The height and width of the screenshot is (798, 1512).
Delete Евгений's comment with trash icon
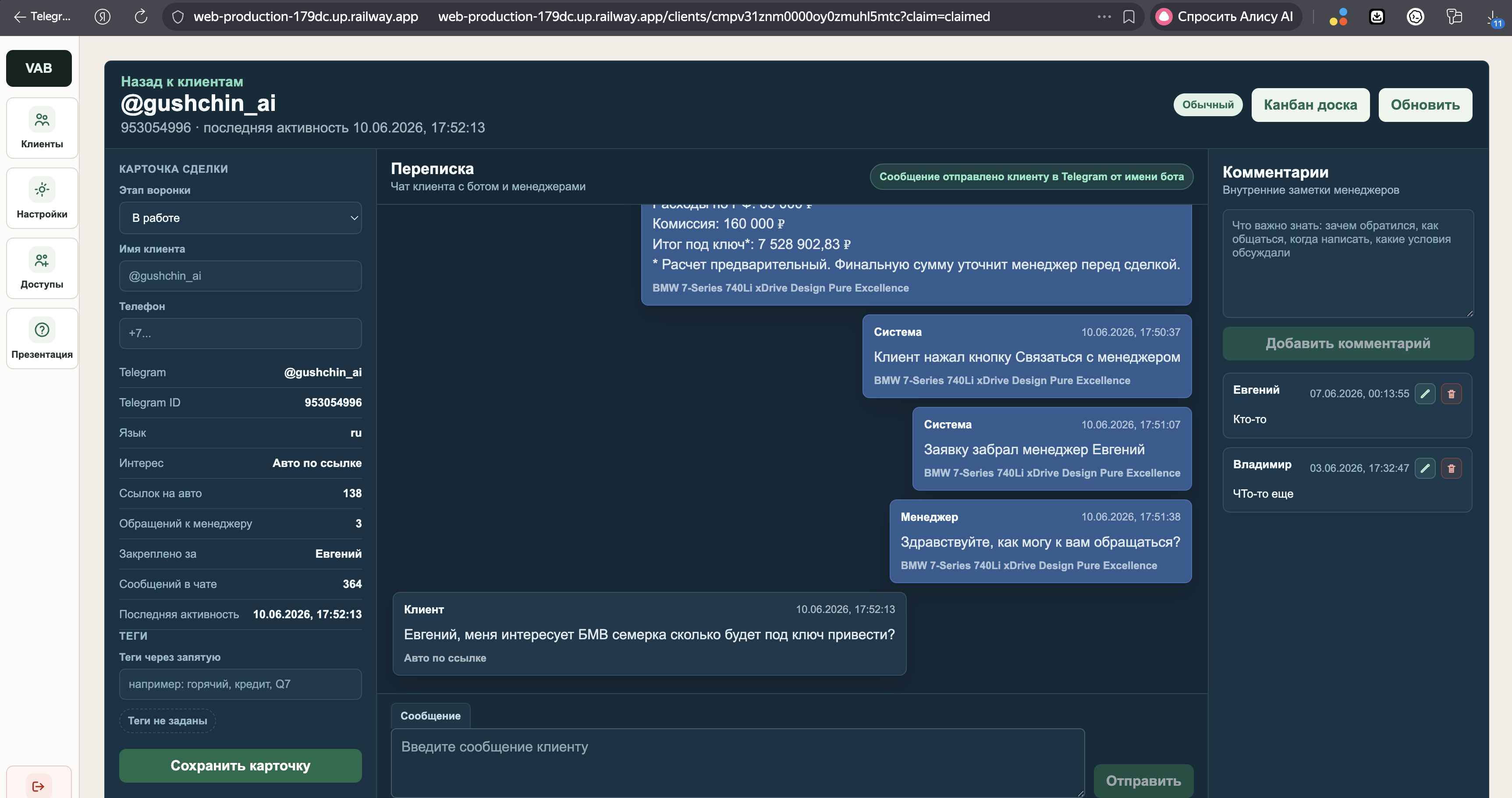tap(1451, 393)
